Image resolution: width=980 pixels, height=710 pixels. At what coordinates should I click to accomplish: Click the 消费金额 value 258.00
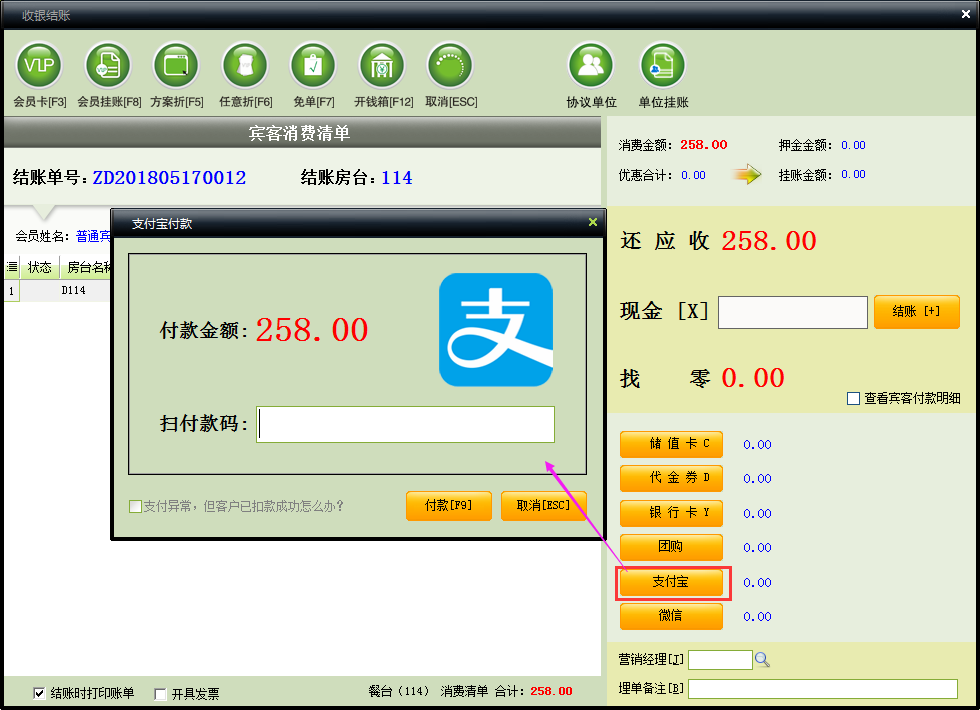click(704, 145)
